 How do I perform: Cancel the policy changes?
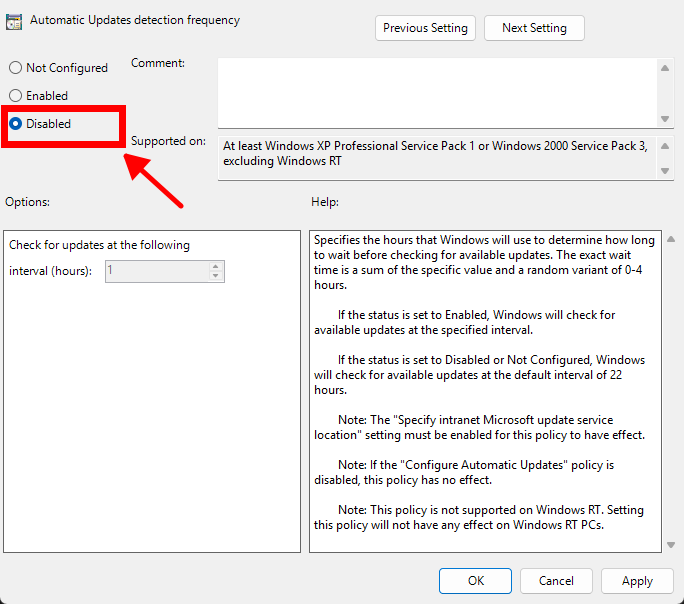click(x=556, y=581)
